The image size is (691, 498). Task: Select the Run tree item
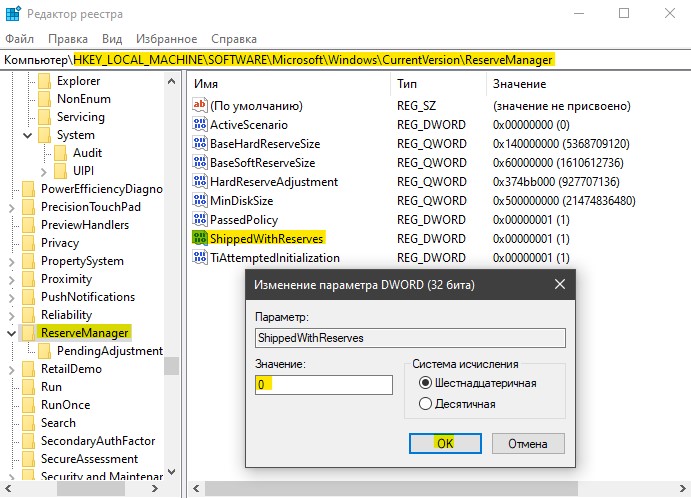coord(51,387)
